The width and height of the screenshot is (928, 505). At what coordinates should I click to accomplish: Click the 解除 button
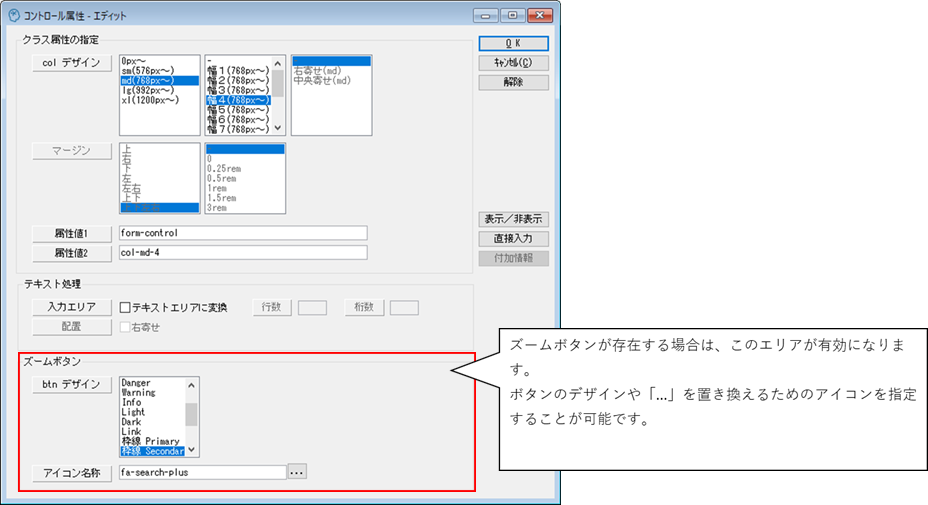(513, 82)
